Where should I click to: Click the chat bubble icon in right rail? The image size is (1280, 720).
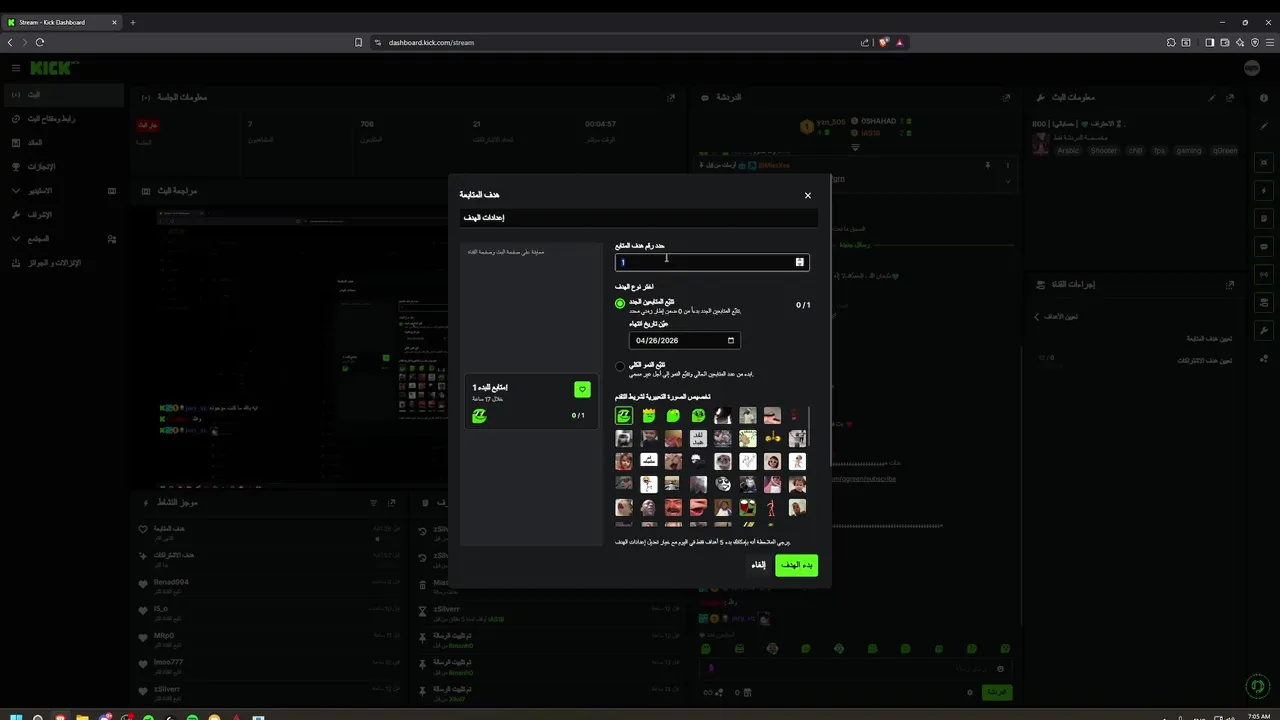[1264, 246]
